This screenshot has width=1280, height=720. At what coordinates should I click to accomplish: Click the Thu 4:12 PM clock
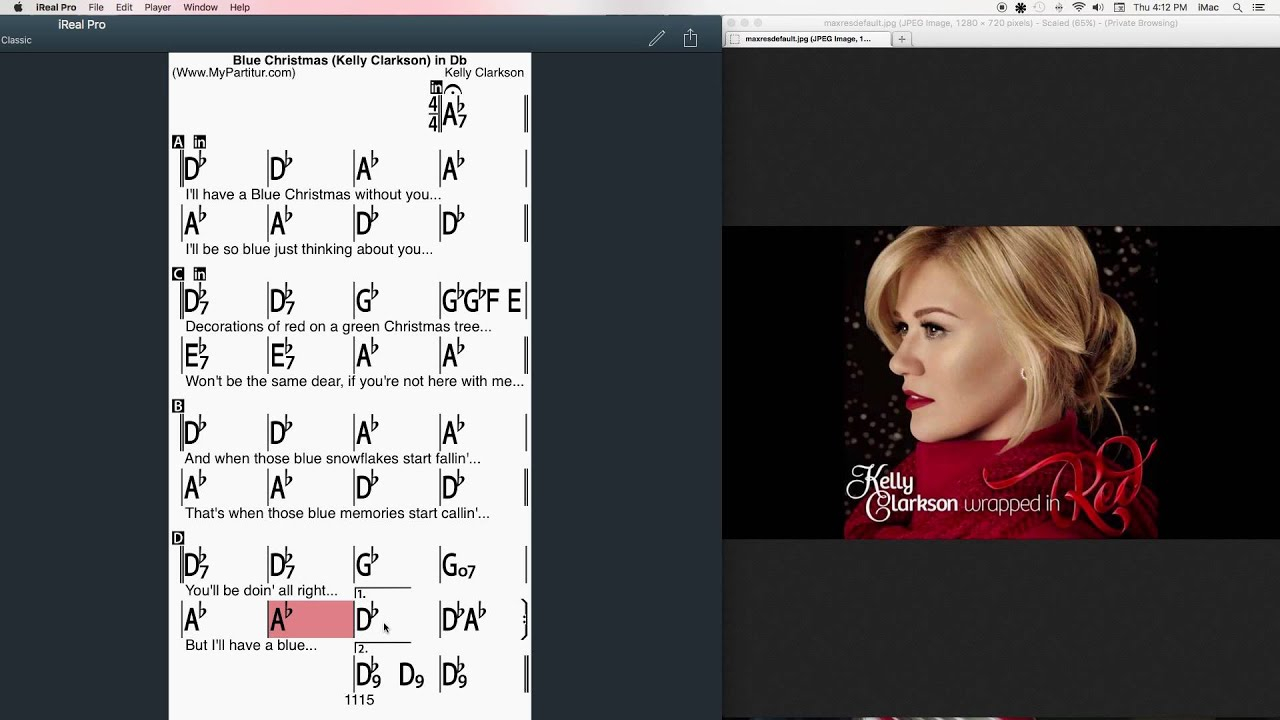coord(1160,7)
